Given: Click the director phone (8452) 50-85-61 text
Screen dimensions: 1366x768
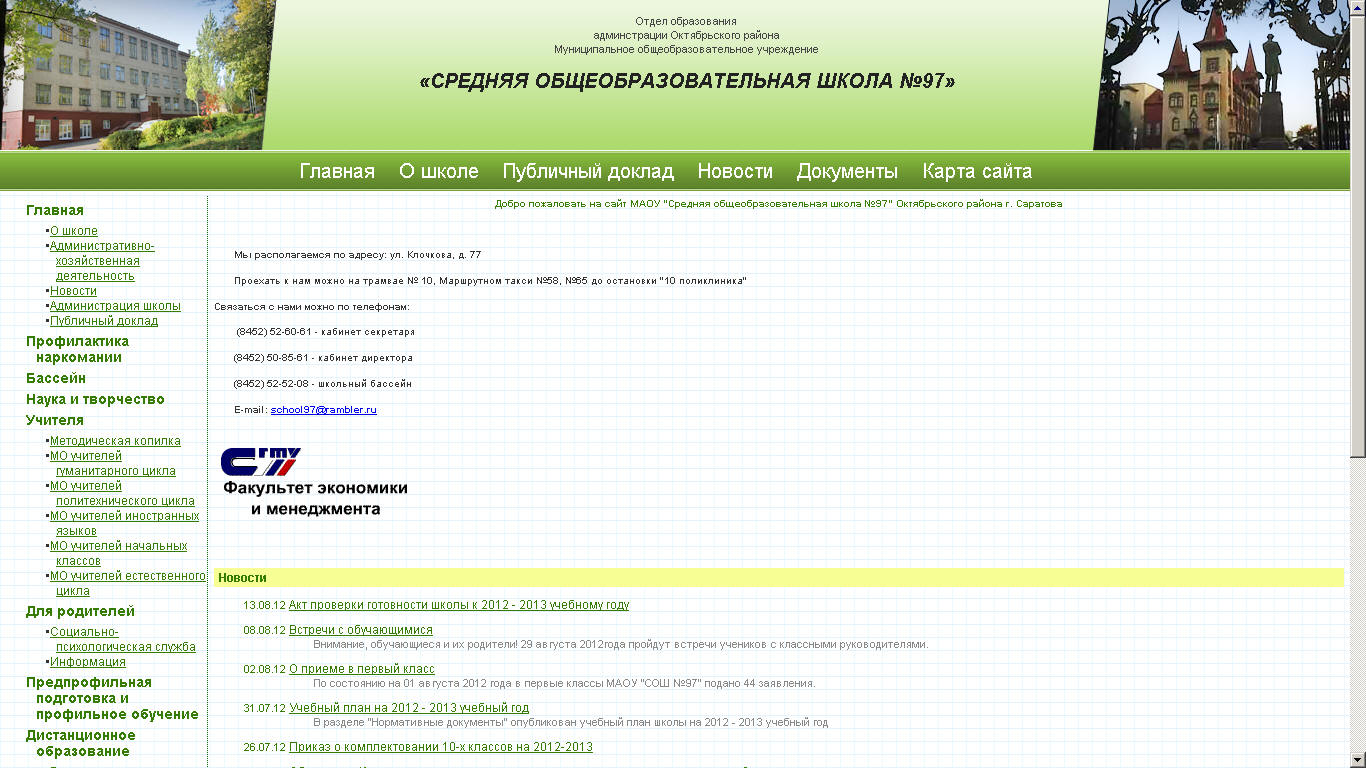Looking at the screenshot, I should (x=323, y=358).
